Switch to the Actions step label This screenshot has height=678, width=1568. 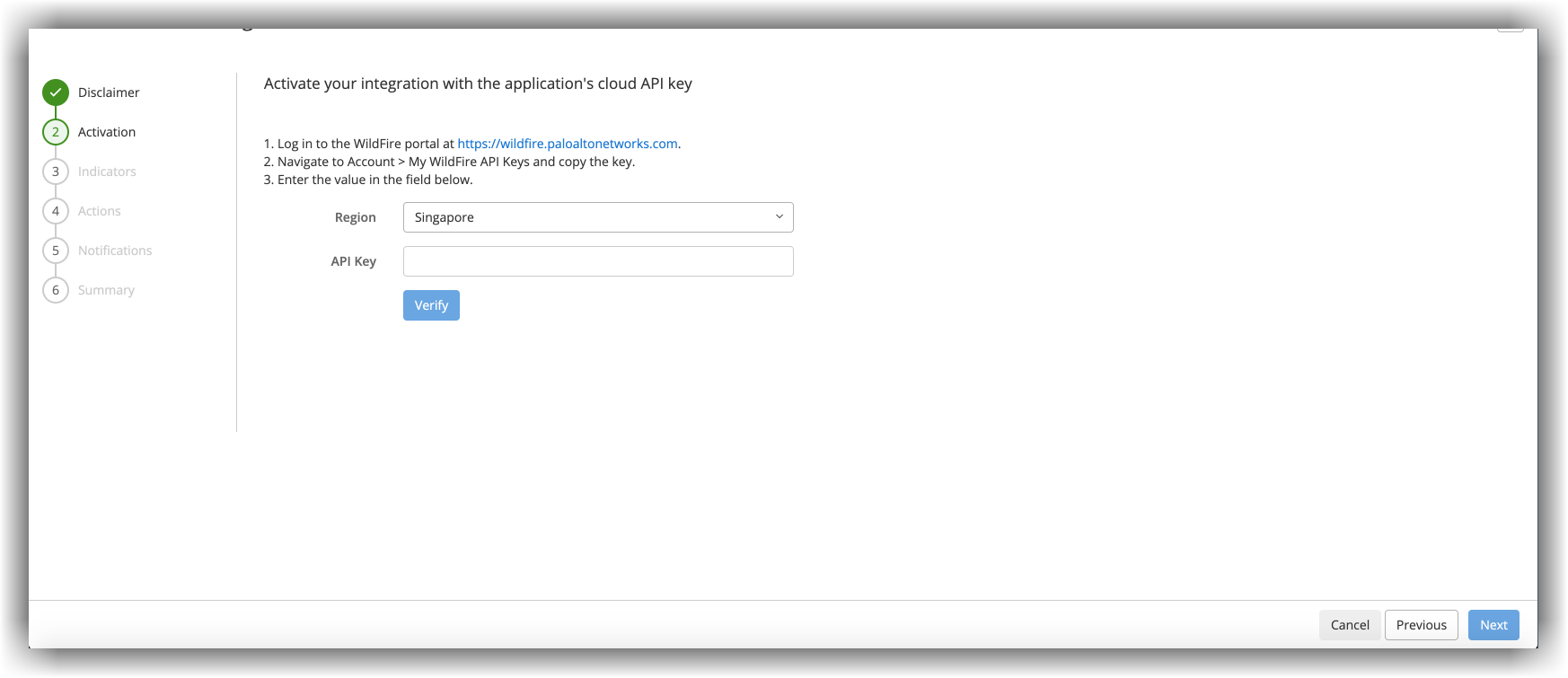point(100,211)
